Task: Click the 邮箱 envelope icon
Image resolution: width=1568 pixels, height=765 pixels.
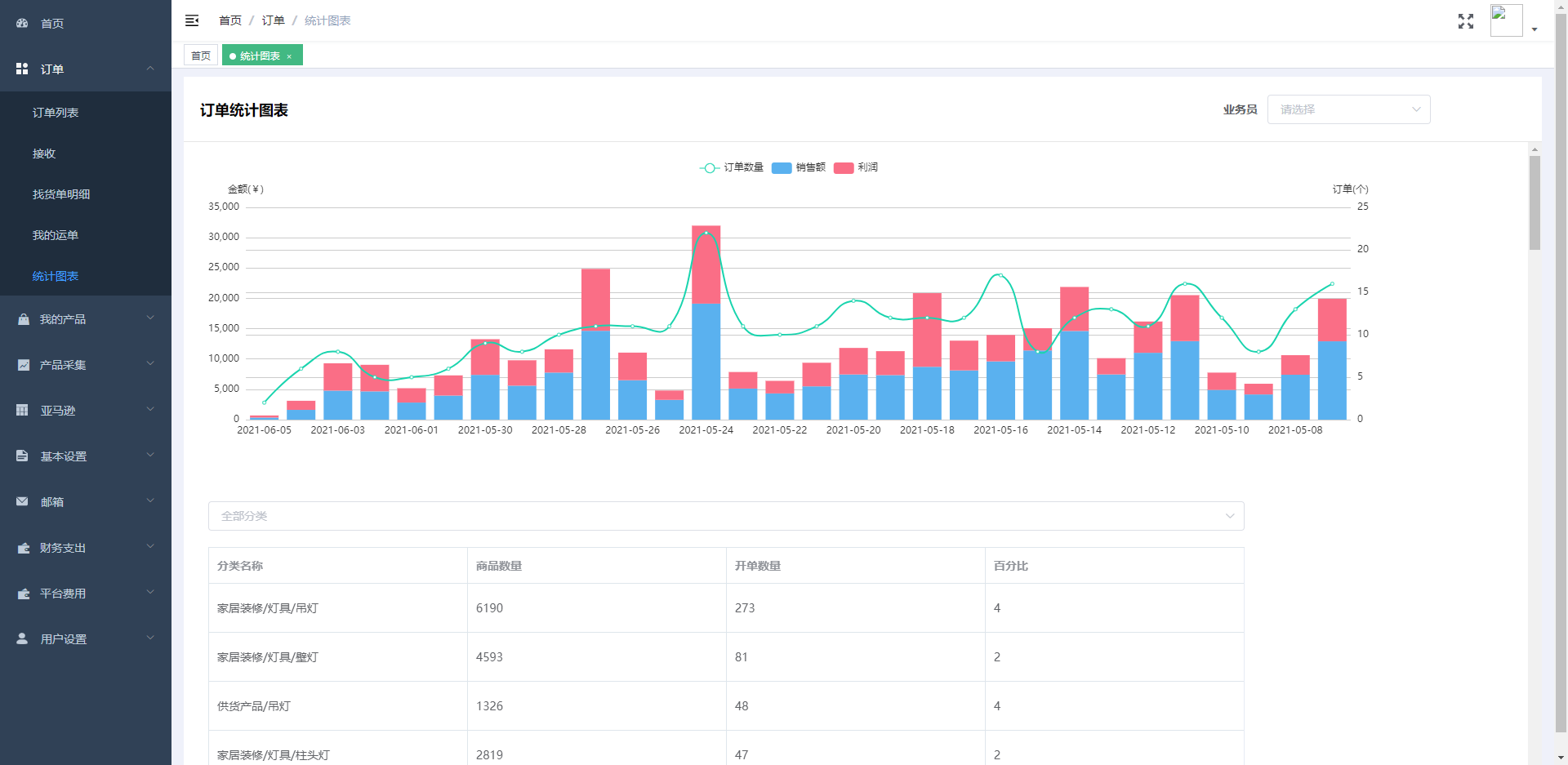Action: (23, 502)
